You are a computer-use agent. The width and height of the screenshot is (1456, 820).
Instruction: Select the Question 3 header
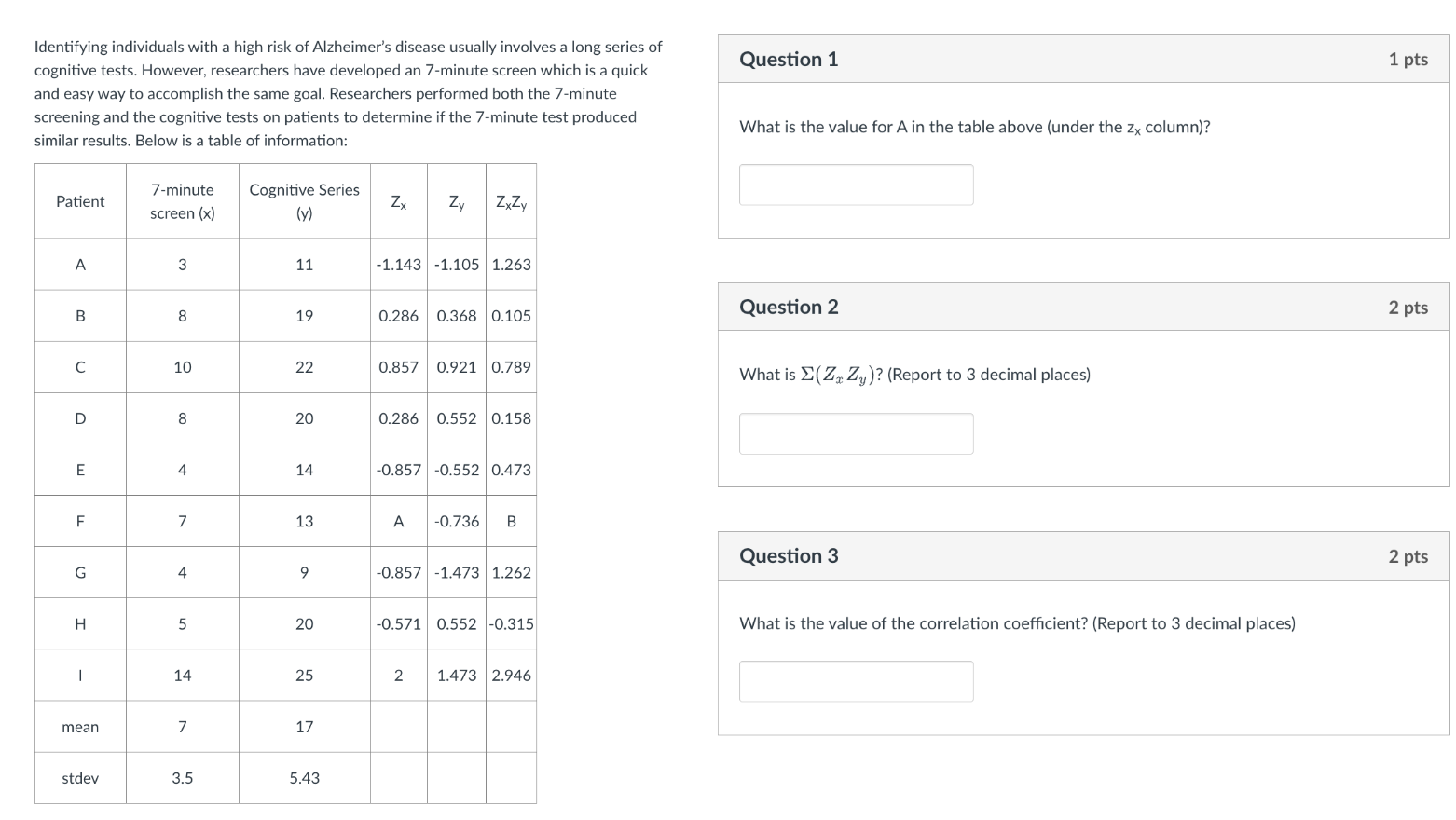click(788, 555)
